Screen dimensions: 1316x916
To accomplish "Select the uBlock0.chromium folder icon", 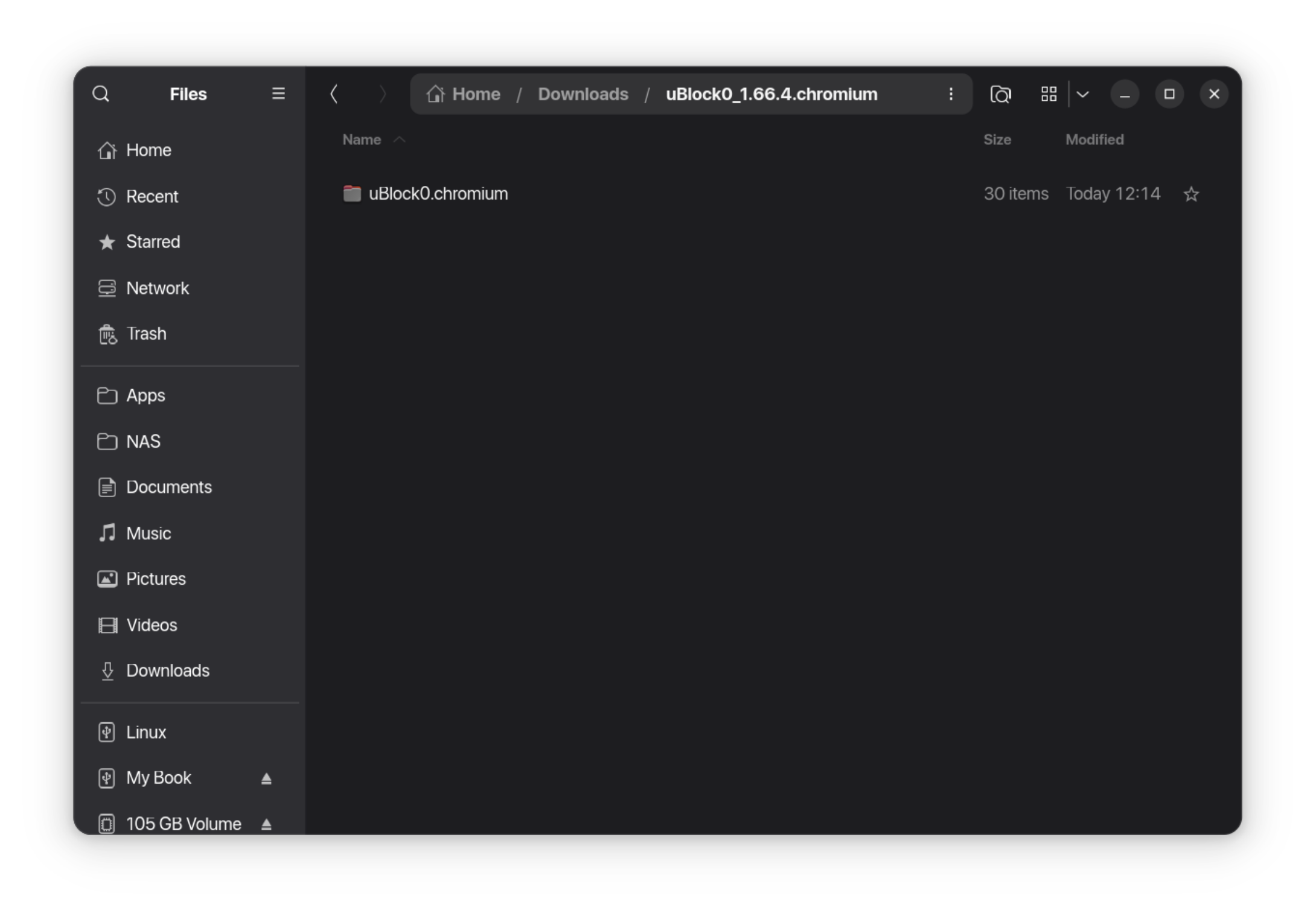I will (352, 194).
